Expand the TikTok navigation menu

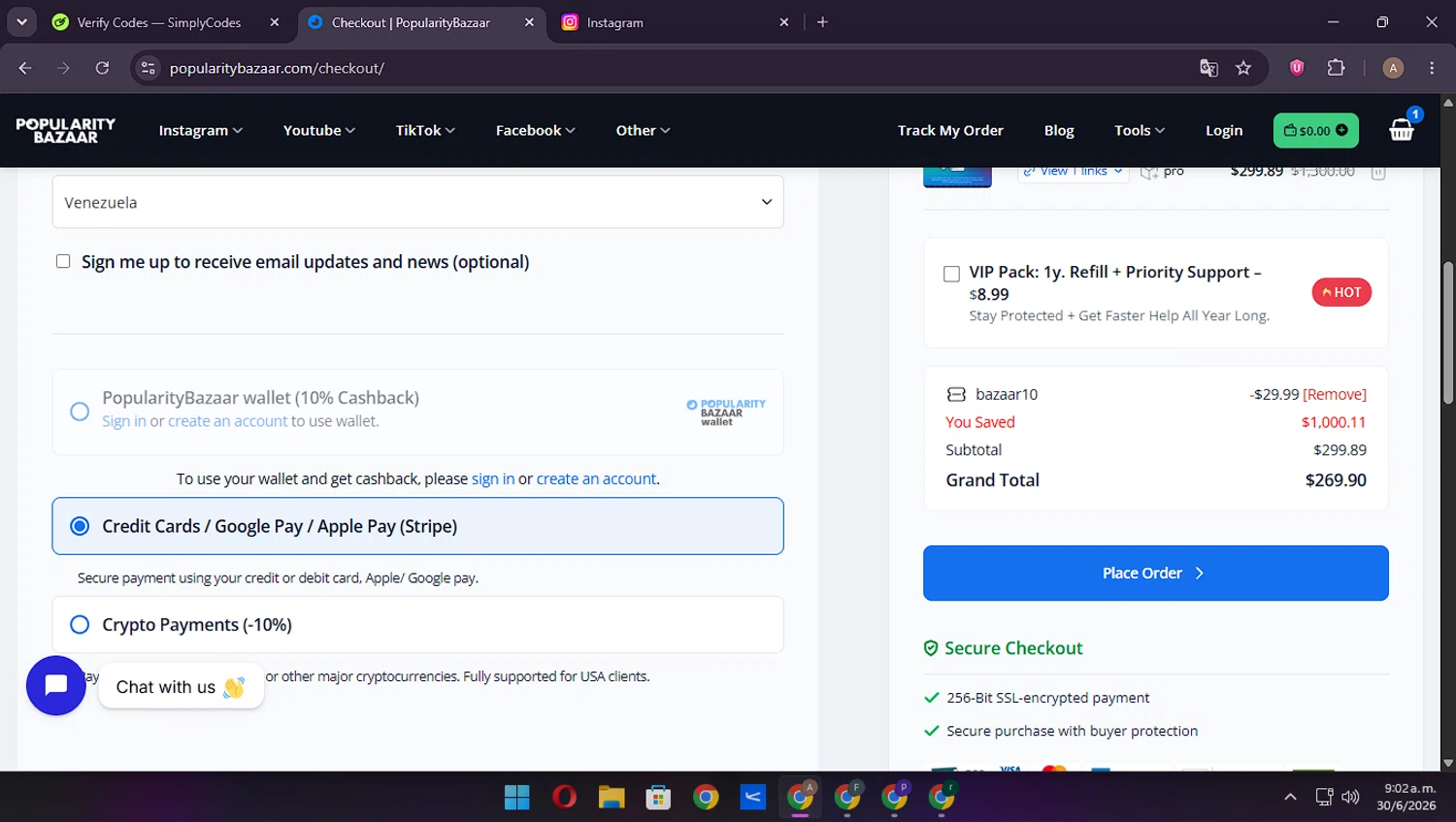coord(424,130)
